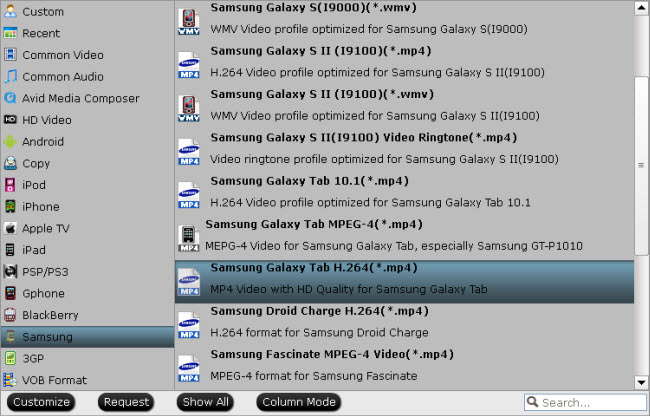650x416 pixels.
Task: Click the Recent category icon
Action: click(x=10, y=33)
